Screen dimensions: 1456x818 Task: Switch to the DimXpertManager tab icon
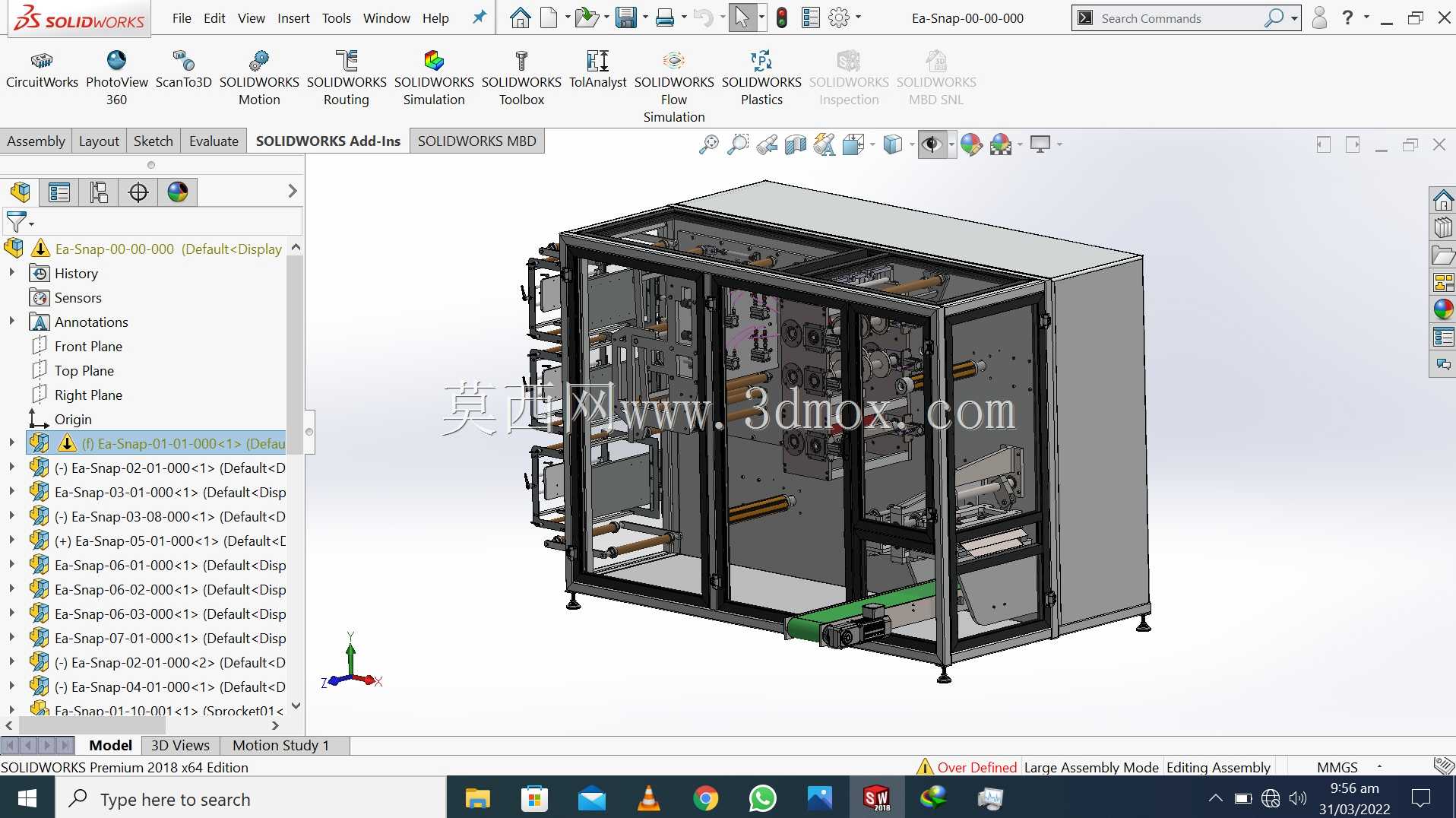[138, 192]
